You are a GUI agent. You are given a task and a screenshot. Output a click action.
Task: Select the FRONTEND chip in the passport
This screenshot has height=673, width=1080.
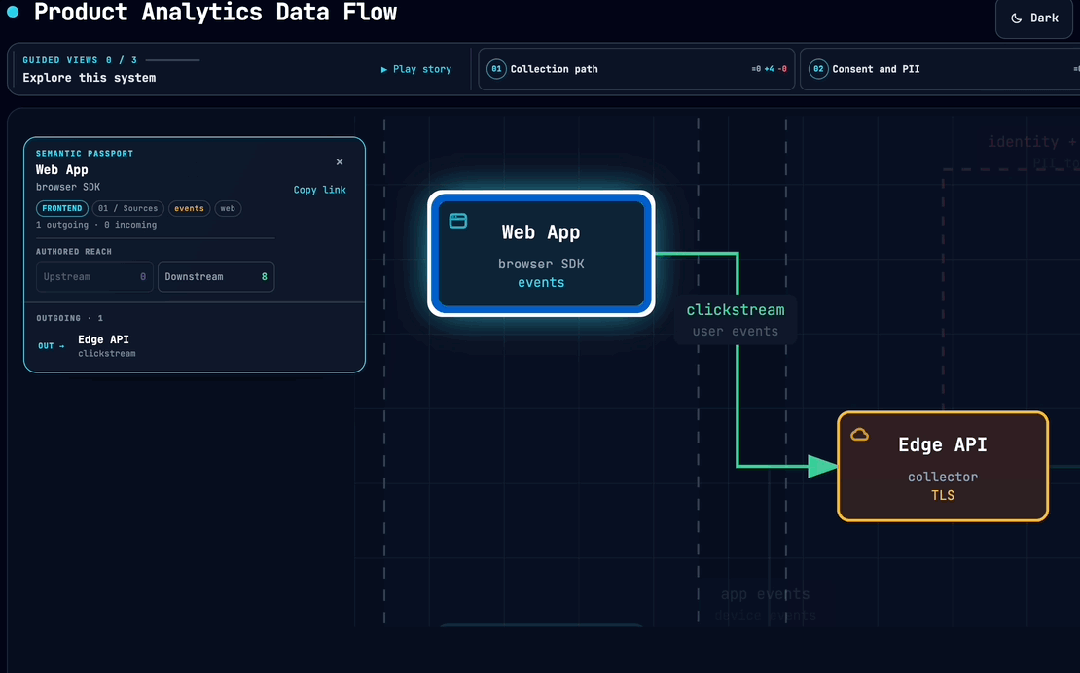(x=62, y=208)
